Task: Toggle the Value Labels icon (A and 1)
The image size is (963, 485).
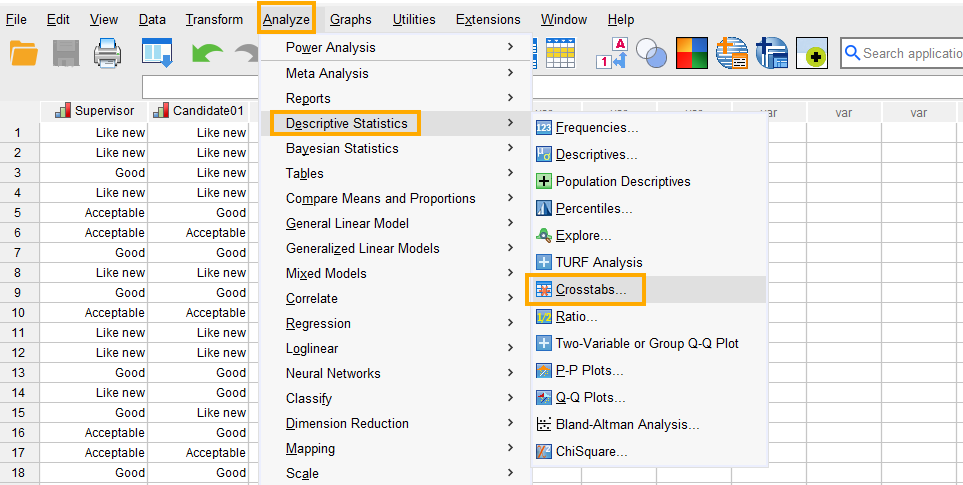Action: [612, 53]
